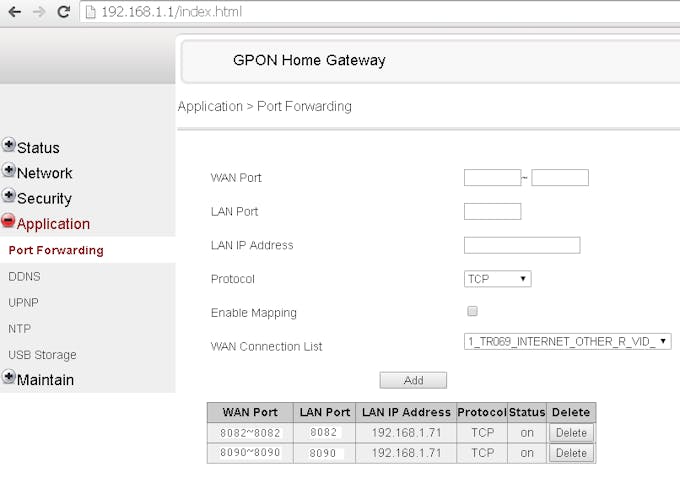Open the Security section

click(x=44, y=199)
